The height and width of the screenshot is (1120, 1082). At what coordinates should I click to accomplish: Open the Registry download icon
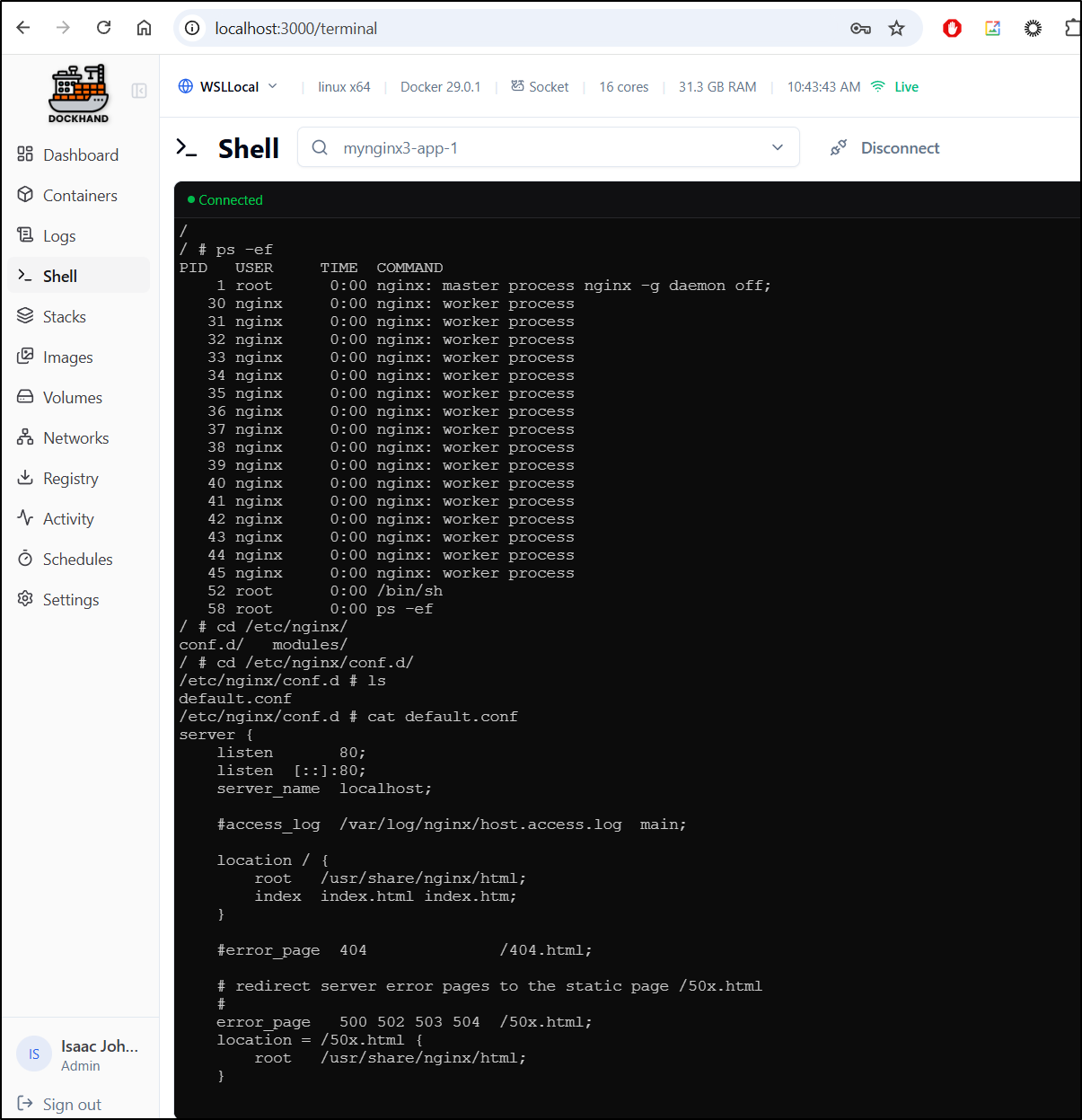[x=25, y=478]
